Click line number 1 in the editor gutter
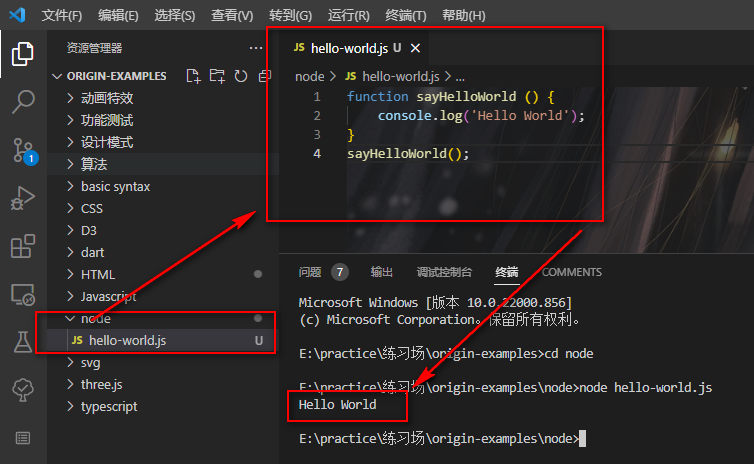 click(x=317, y=97)
